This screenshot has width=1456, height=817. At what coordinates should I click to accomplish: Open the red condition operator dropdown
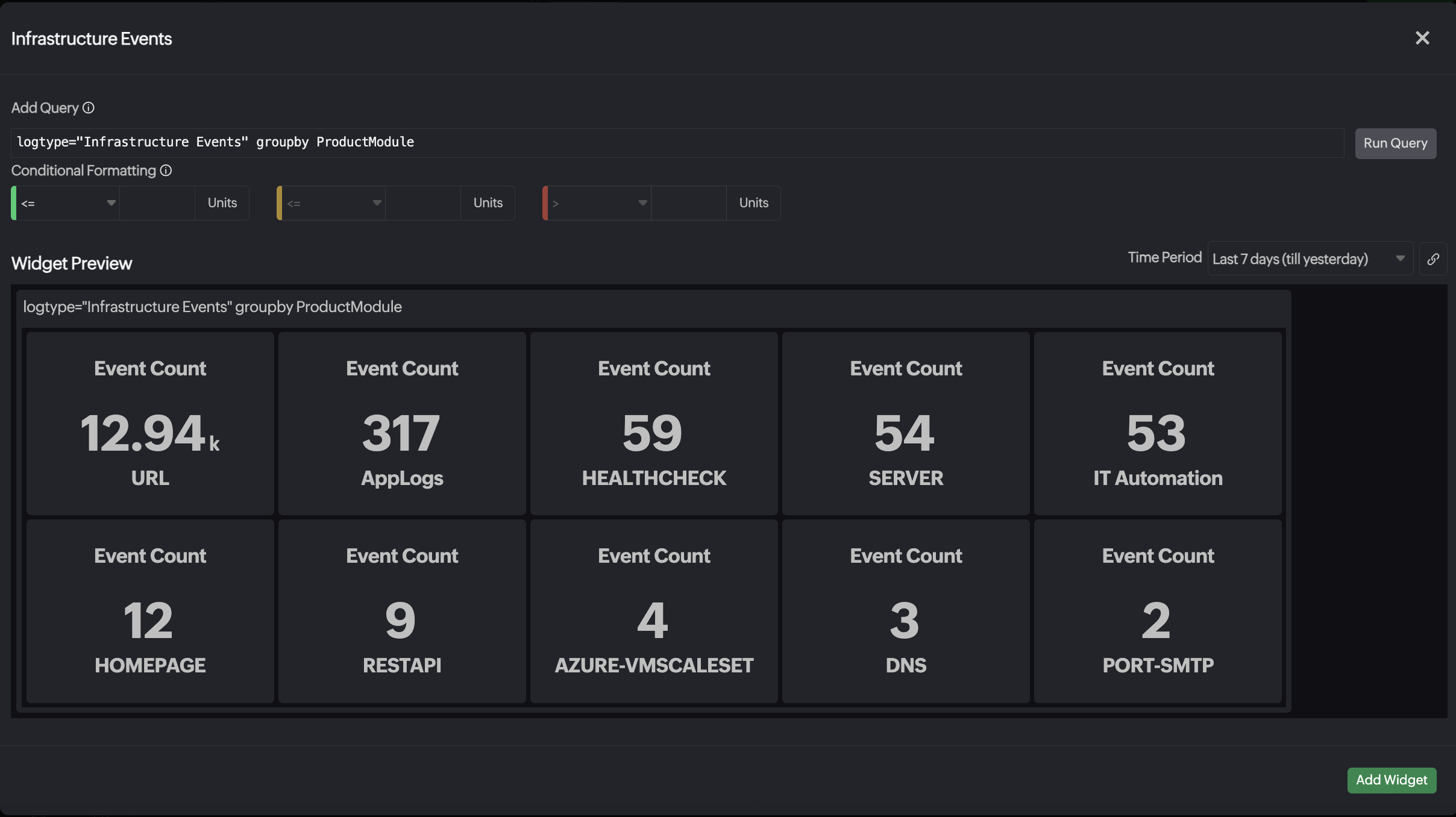tap(599, 203)
